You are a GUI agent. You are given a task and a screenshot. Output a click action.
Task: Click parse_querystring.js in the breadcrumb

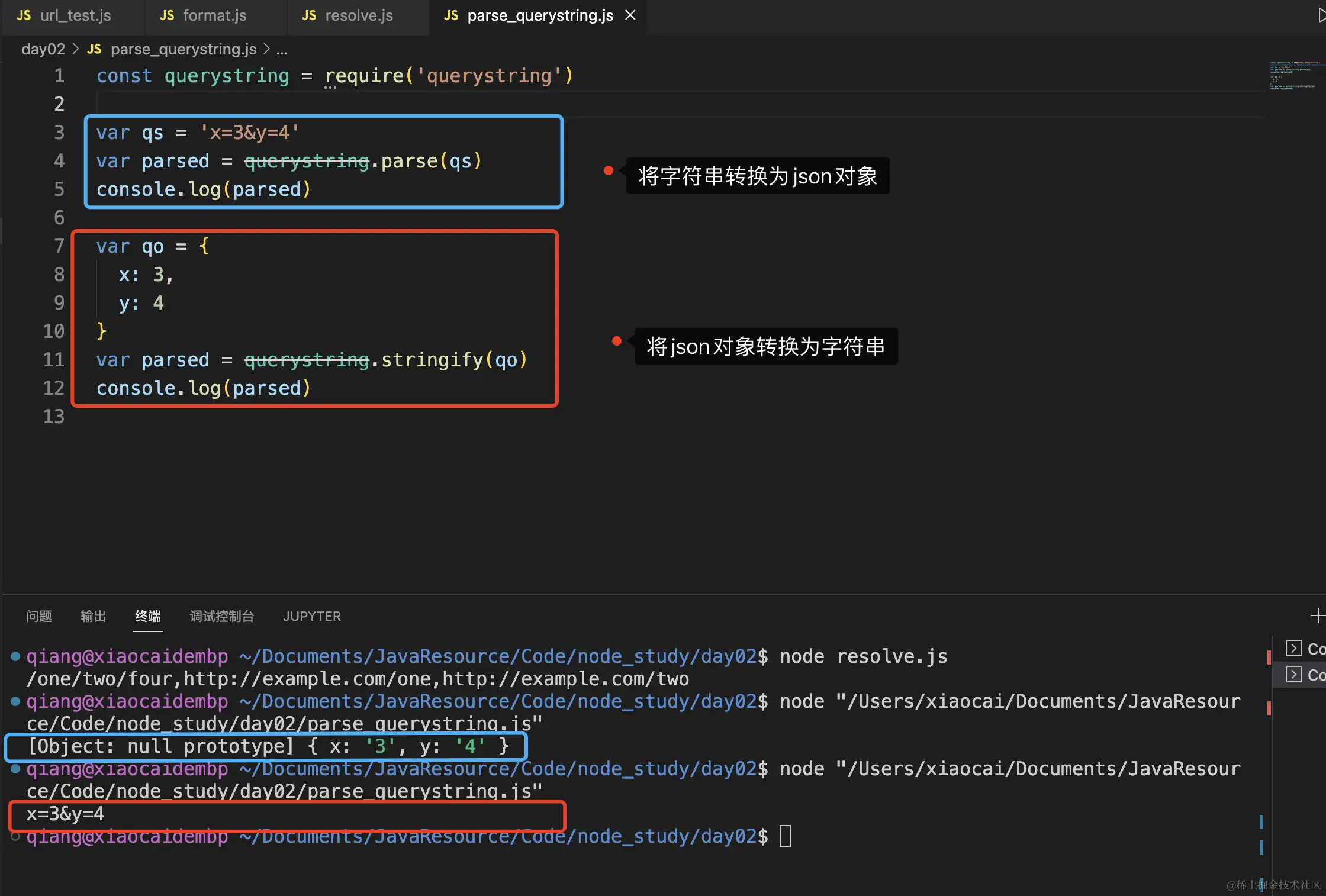[x=183, y=49]
